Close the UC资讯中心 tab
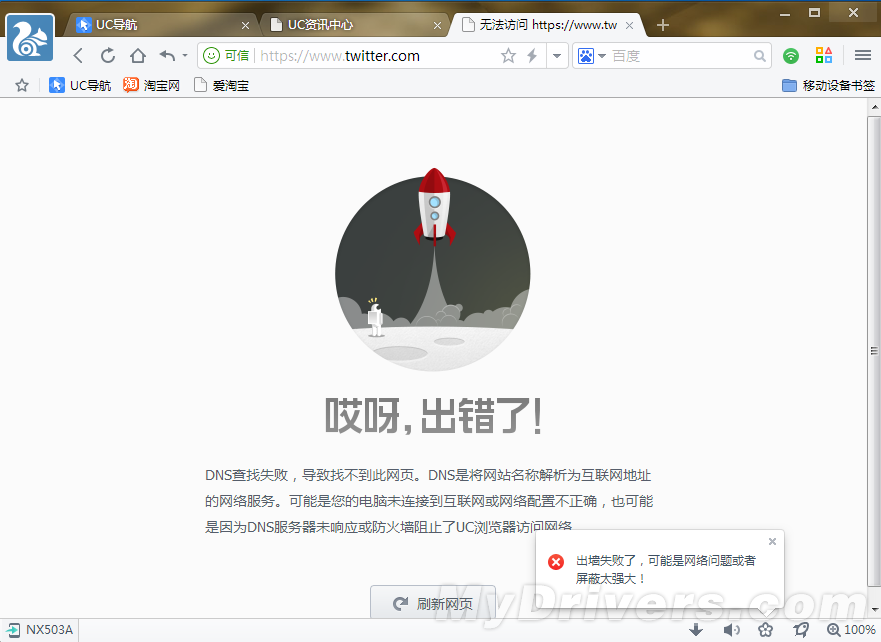881x642 pixels. 438,25
